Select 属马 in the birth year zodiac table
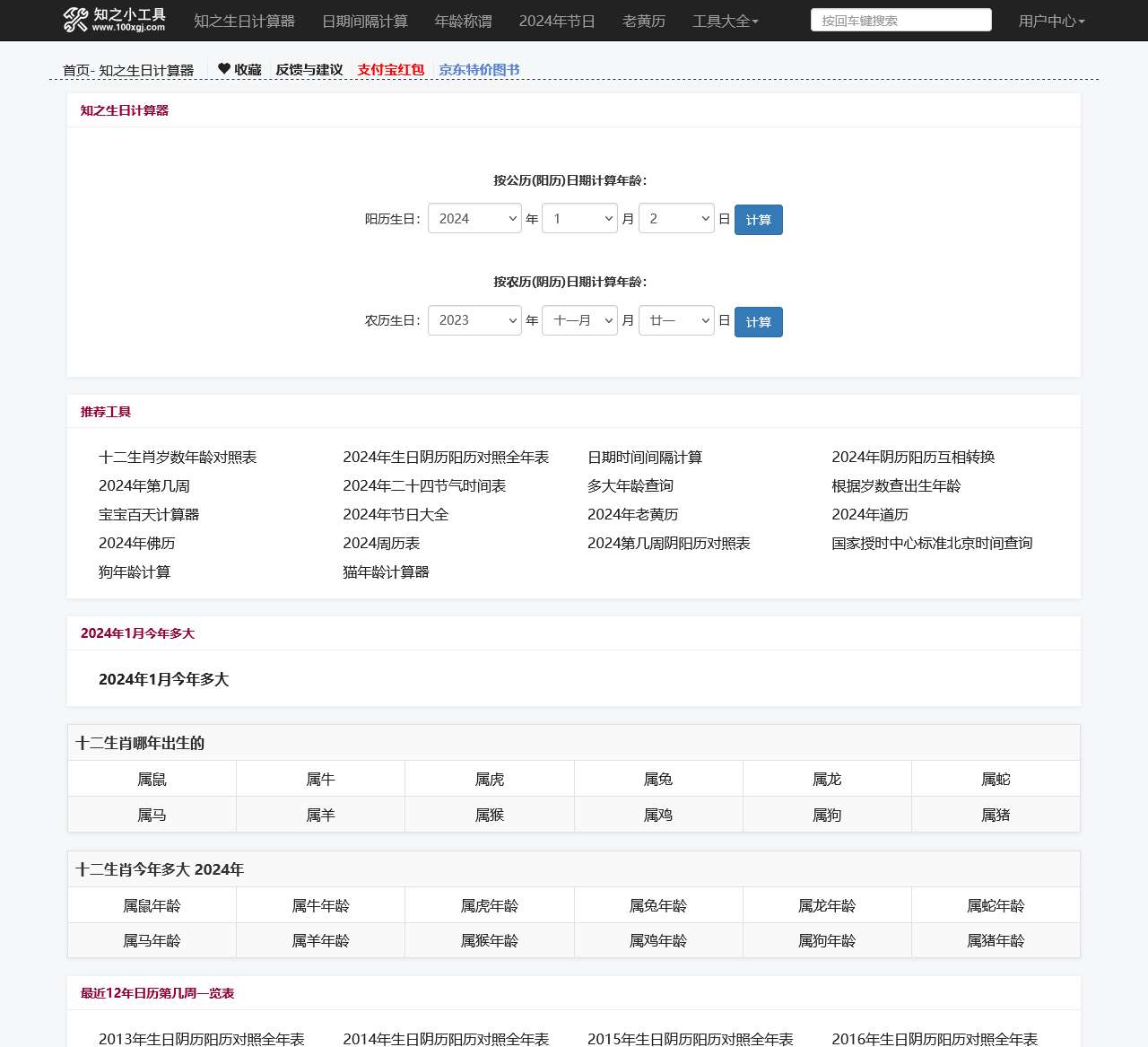Screen dimensions: 1148x1047 [152, 815]
